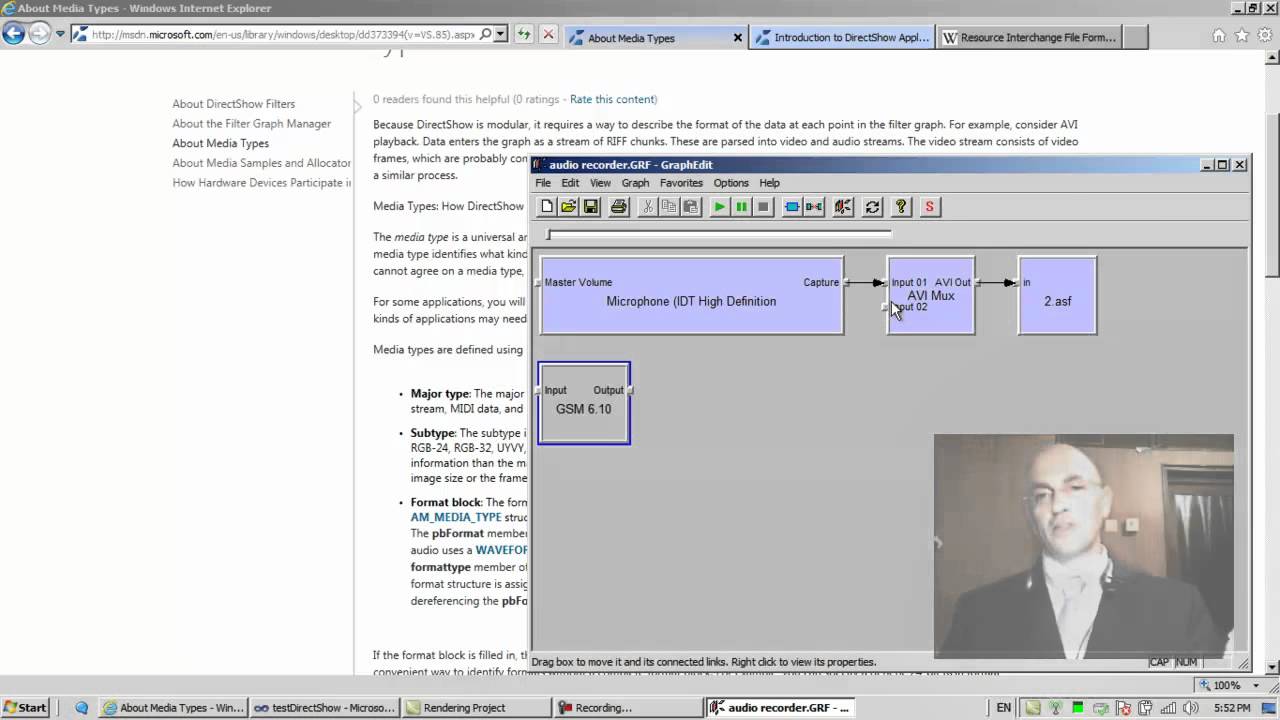This screenshot has width=1280, height=720.
Task: Click the Refresh graph icon
Action: pyautogui.click(x=872, y=207)
